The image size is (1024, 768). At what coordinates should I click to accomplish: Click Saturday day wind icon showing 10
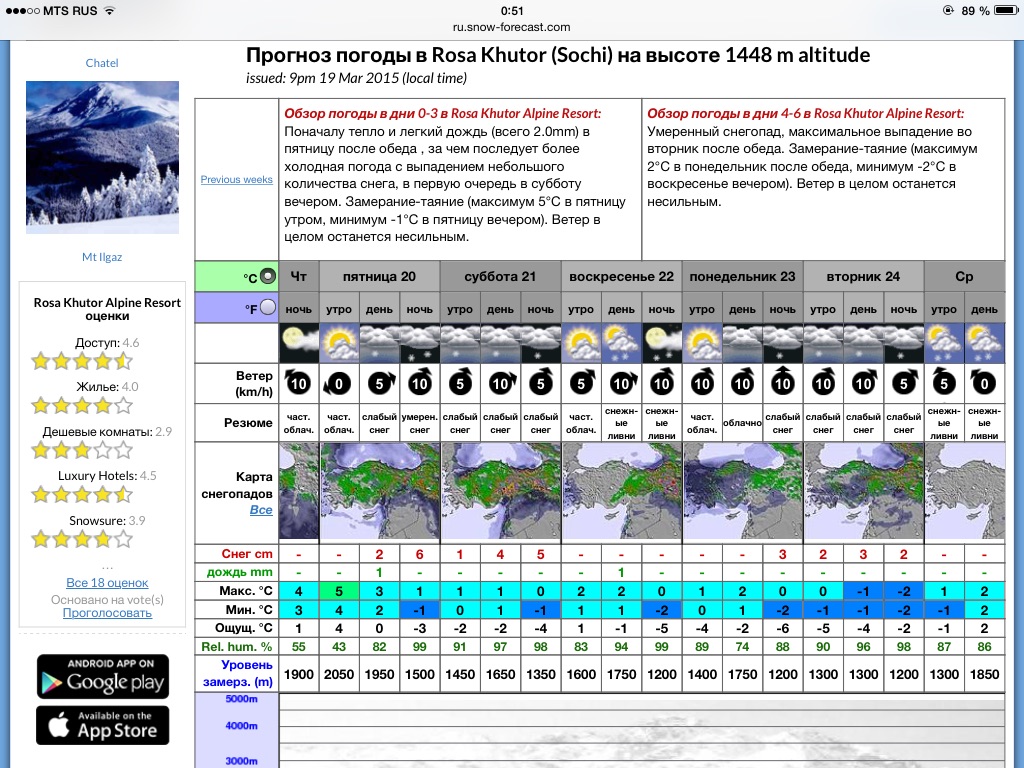click(500, 383)
